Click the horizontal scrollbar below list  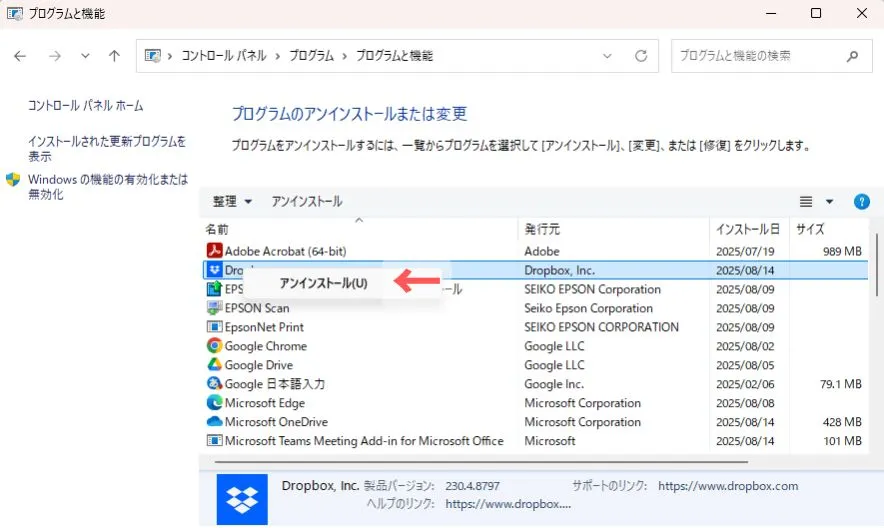pos(481,462)
